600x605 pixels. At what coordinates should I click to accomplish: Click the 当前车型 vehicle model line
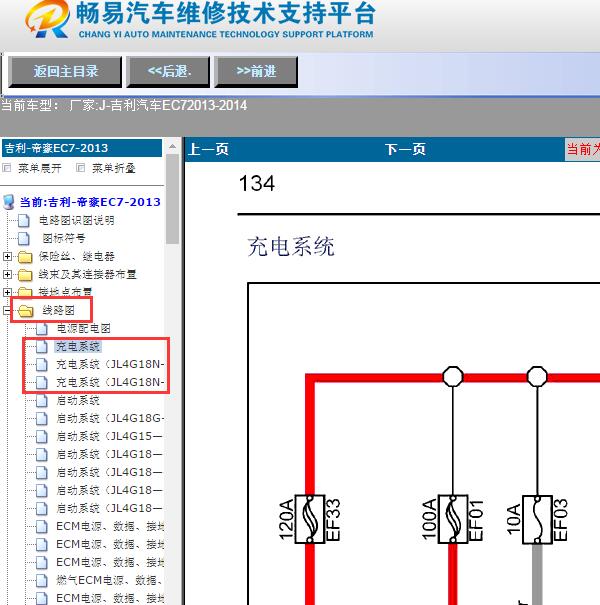tap(124, 105)
